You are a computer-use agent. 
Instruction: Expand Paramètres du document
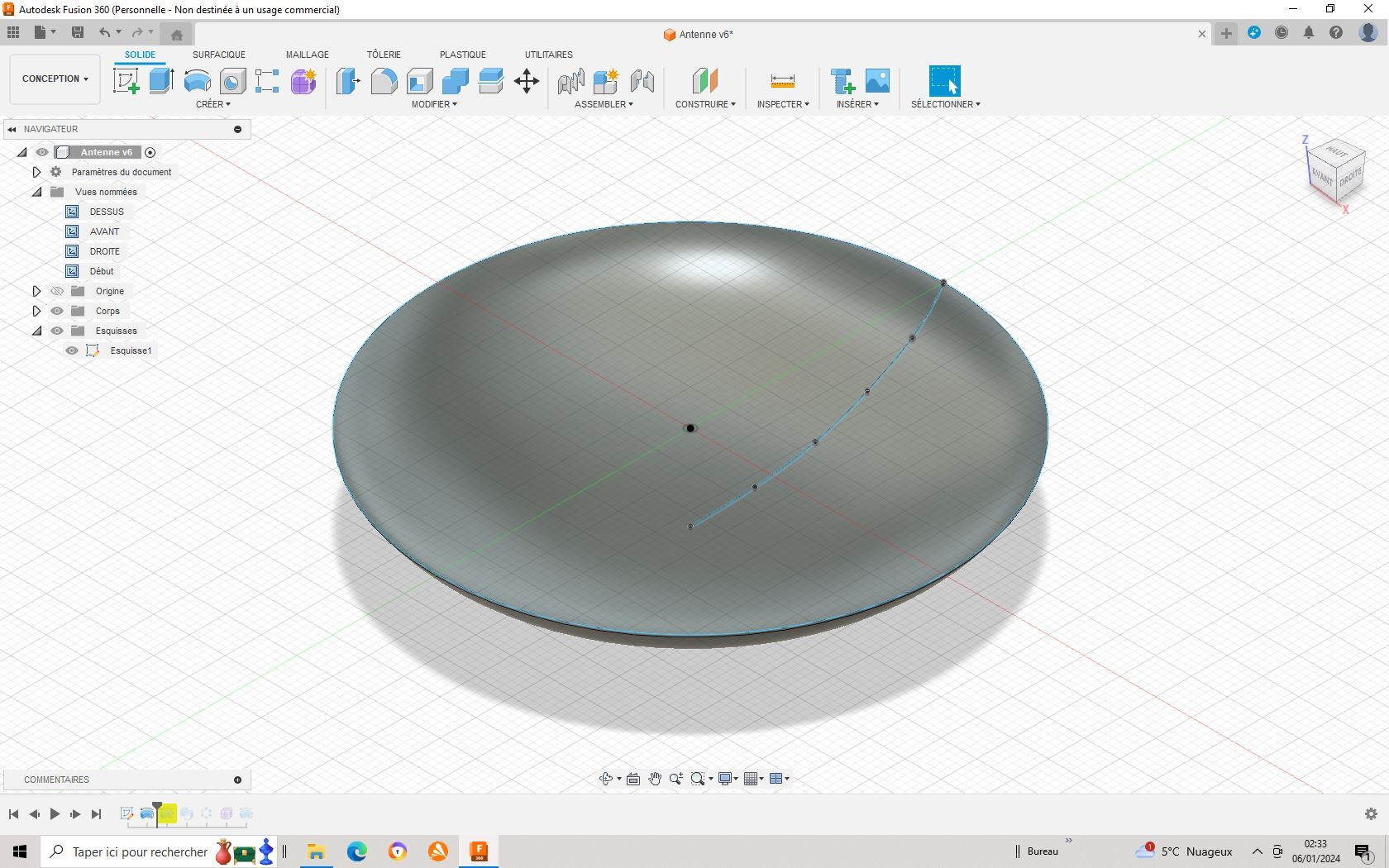[x=36, y=172]
